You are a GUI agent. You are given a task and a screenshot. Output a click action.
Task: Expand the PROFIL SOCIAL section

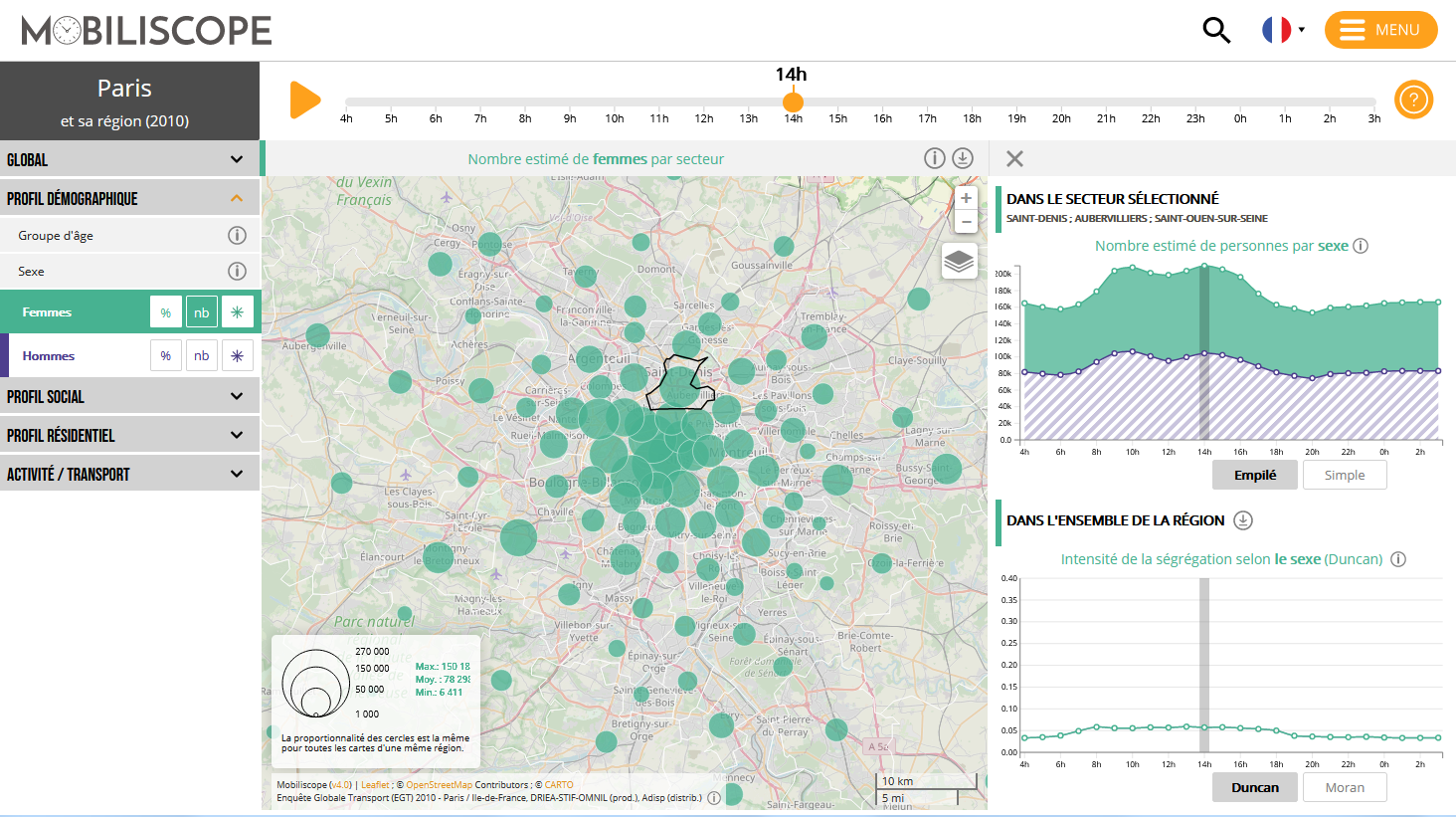click(129, 396)
